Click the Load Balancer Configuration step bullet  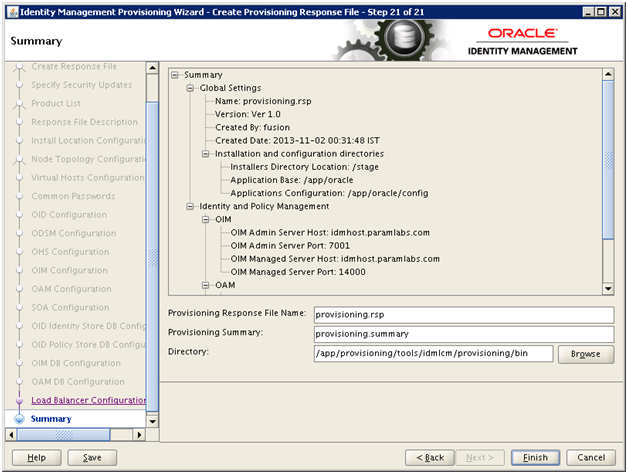(x=19, y=400)
